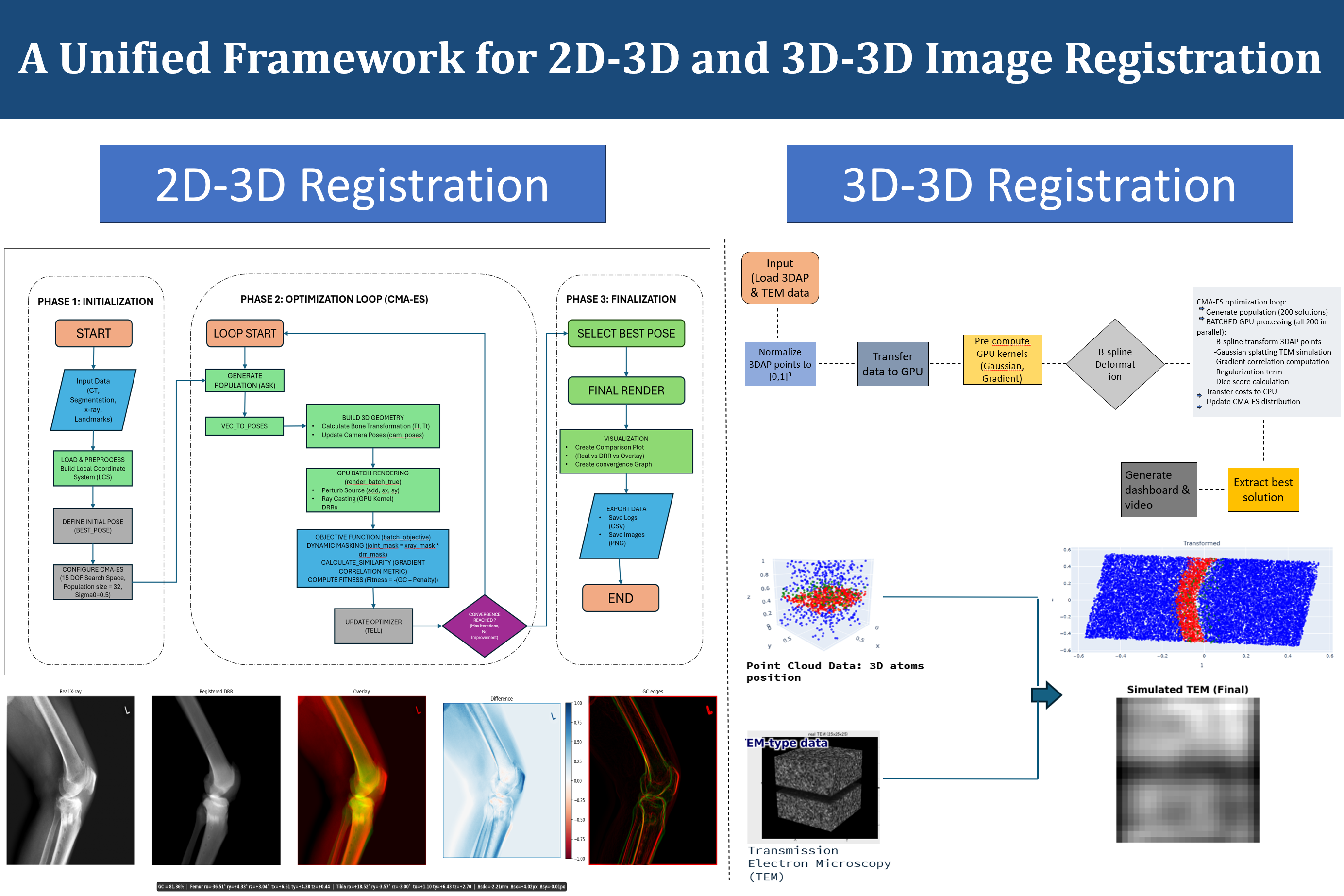Click the 'Simulated TEM (Final)' title text

pyautogui.click(x=1188, y=689)
